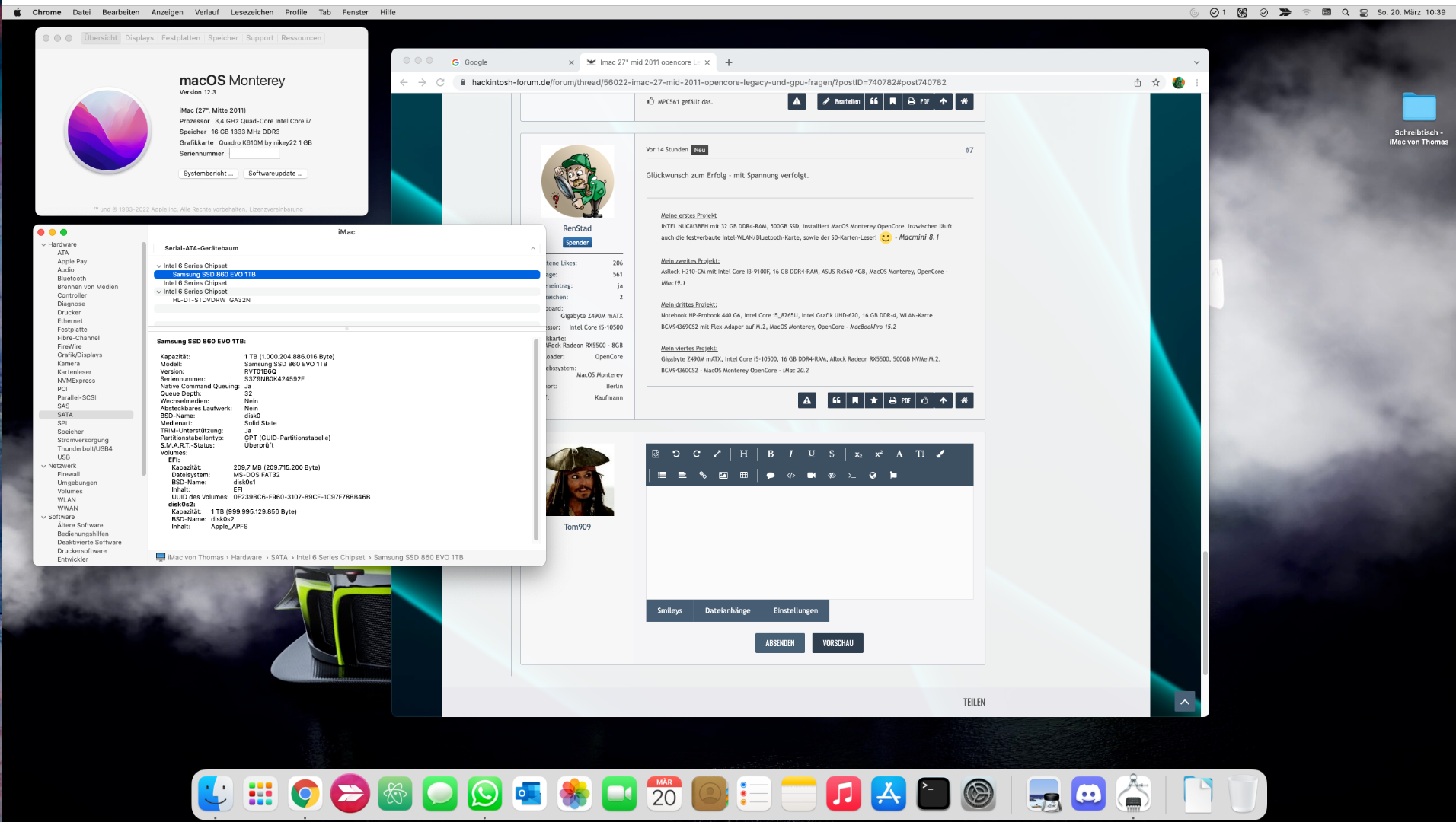Click the flag icon in editor toolbar
Image resolution: width=1456 pixels, height=822 pixels.
(x=893, y=476)
